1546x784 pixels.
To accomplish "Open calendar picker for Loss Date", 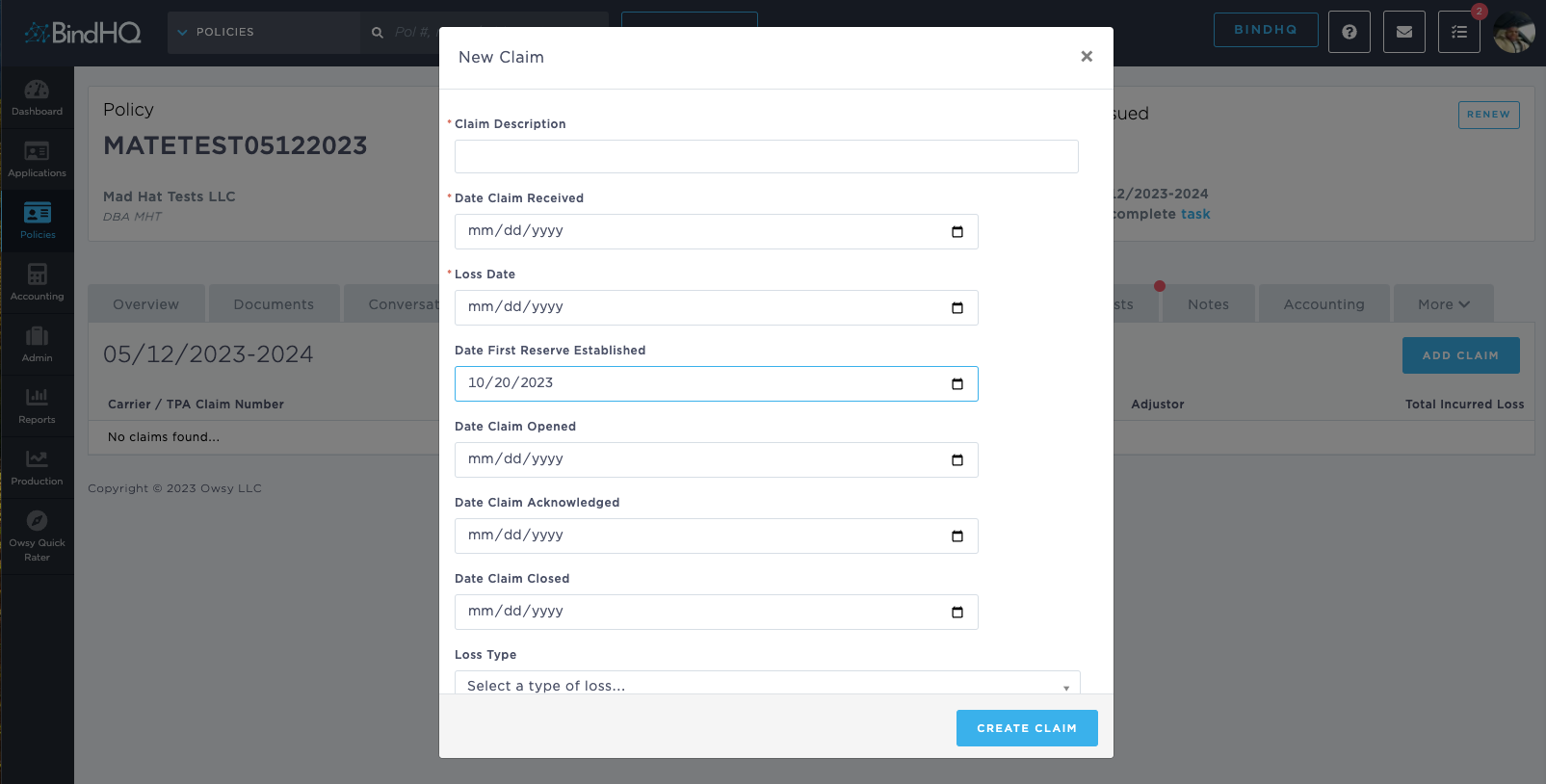I will coord(957,308).
